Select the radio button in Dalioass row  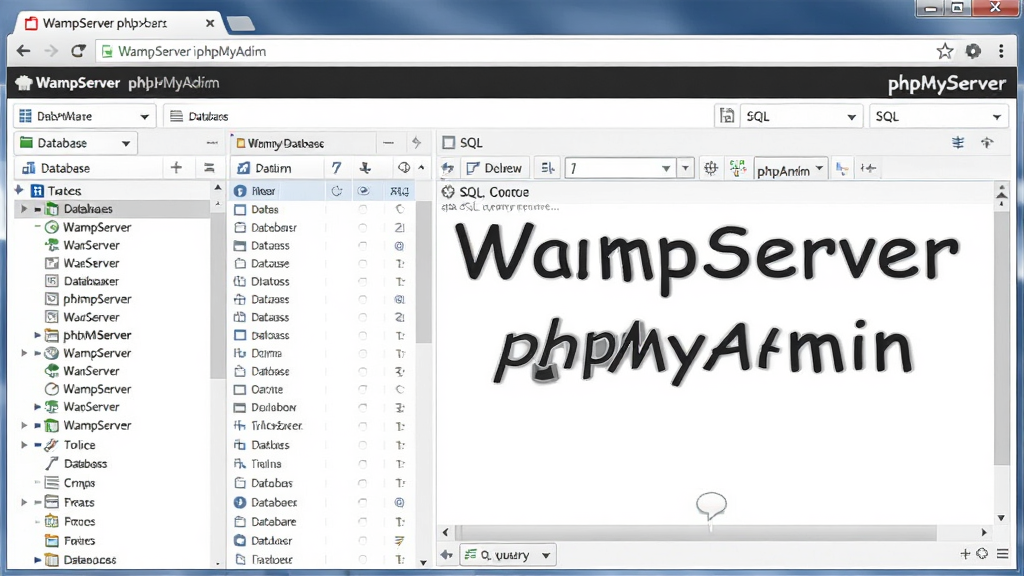point(362,335)
